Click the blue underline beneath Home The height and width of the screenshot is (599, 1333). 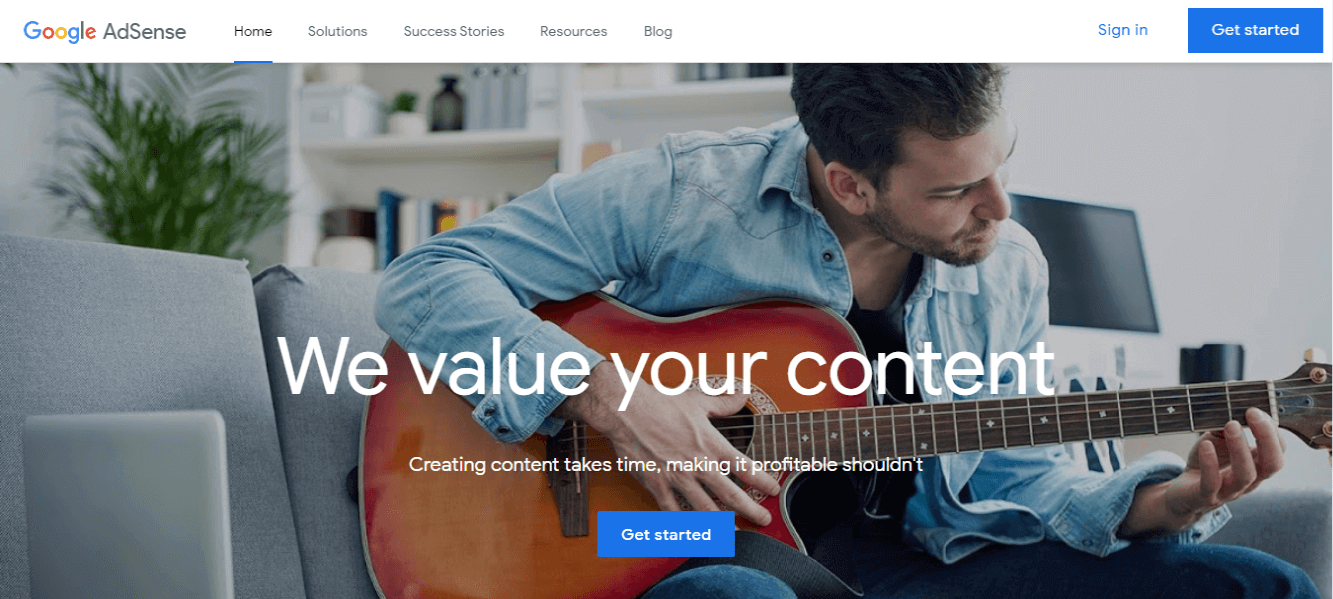click(x=253, y=61)
